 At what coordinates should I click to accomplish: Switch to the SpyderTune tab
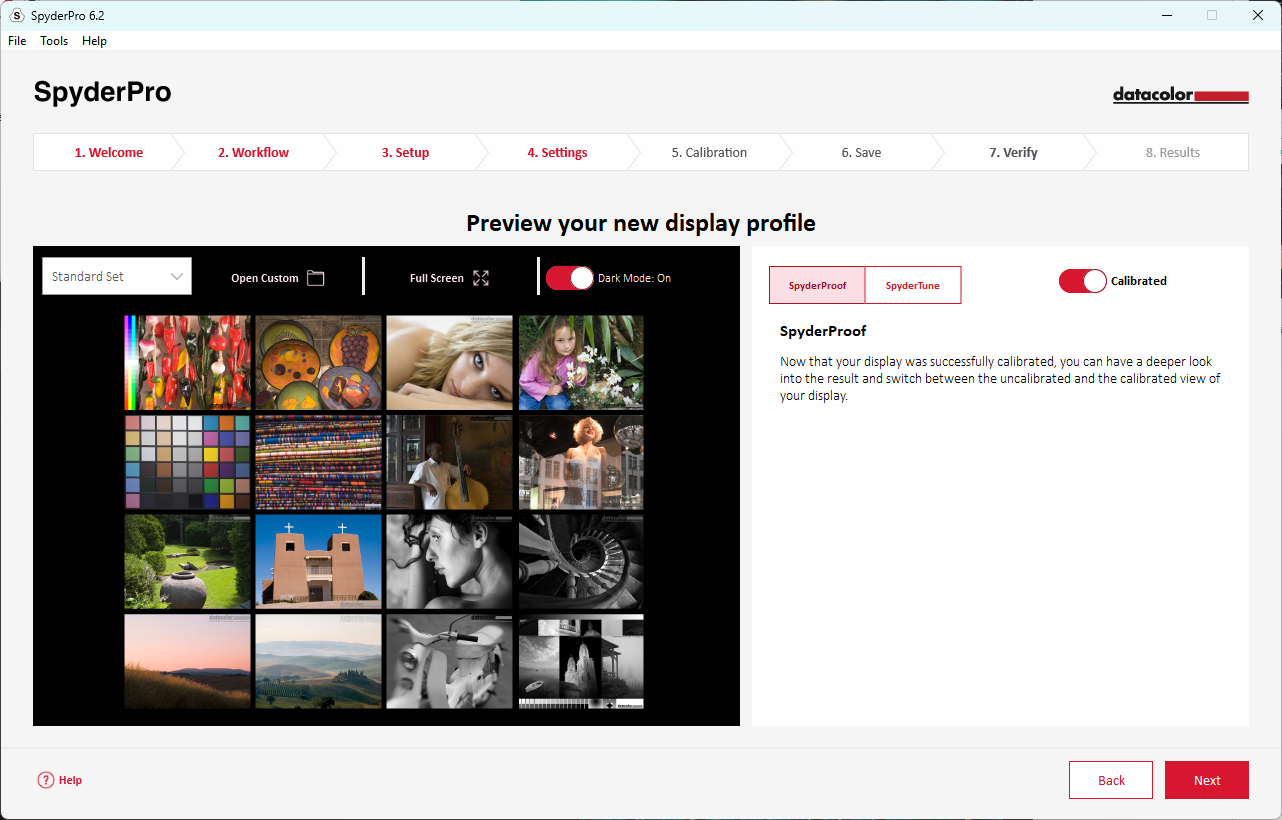click(912, 285)
